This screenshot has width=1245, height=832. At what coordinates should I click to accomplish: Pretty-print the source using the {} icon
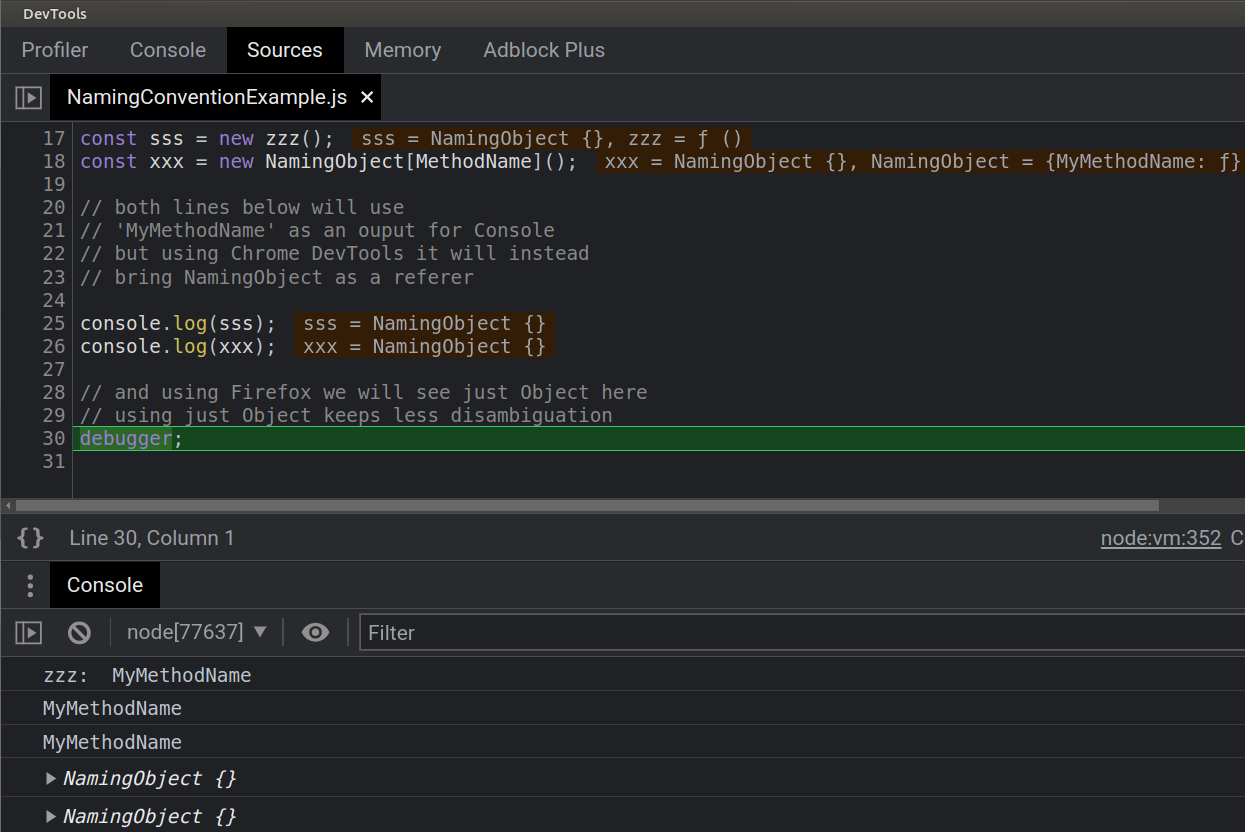click(30, 537)
